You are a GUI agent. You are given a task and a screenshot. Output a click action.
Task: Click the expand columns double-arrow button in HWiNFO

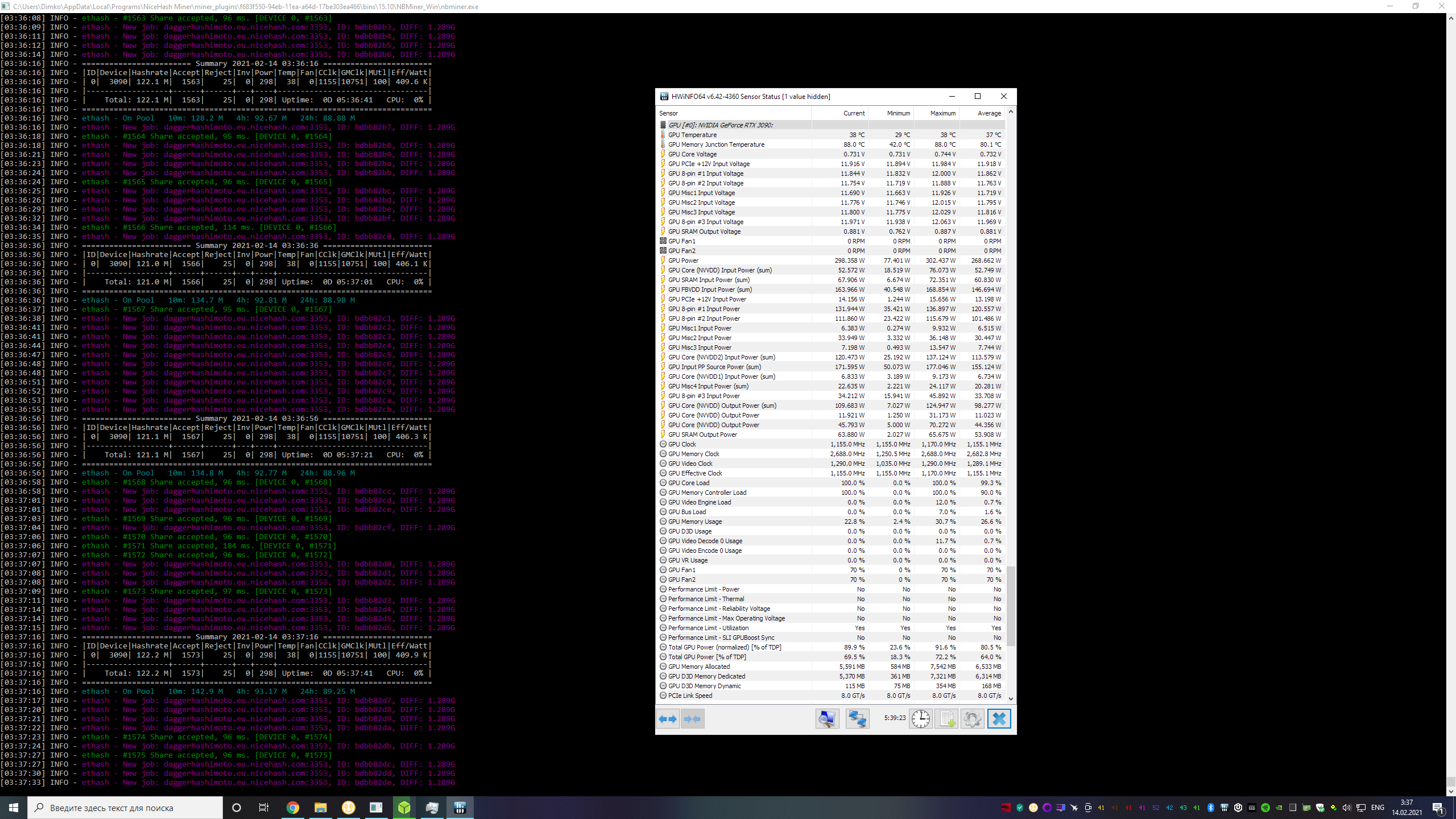(x=668, y=719)
